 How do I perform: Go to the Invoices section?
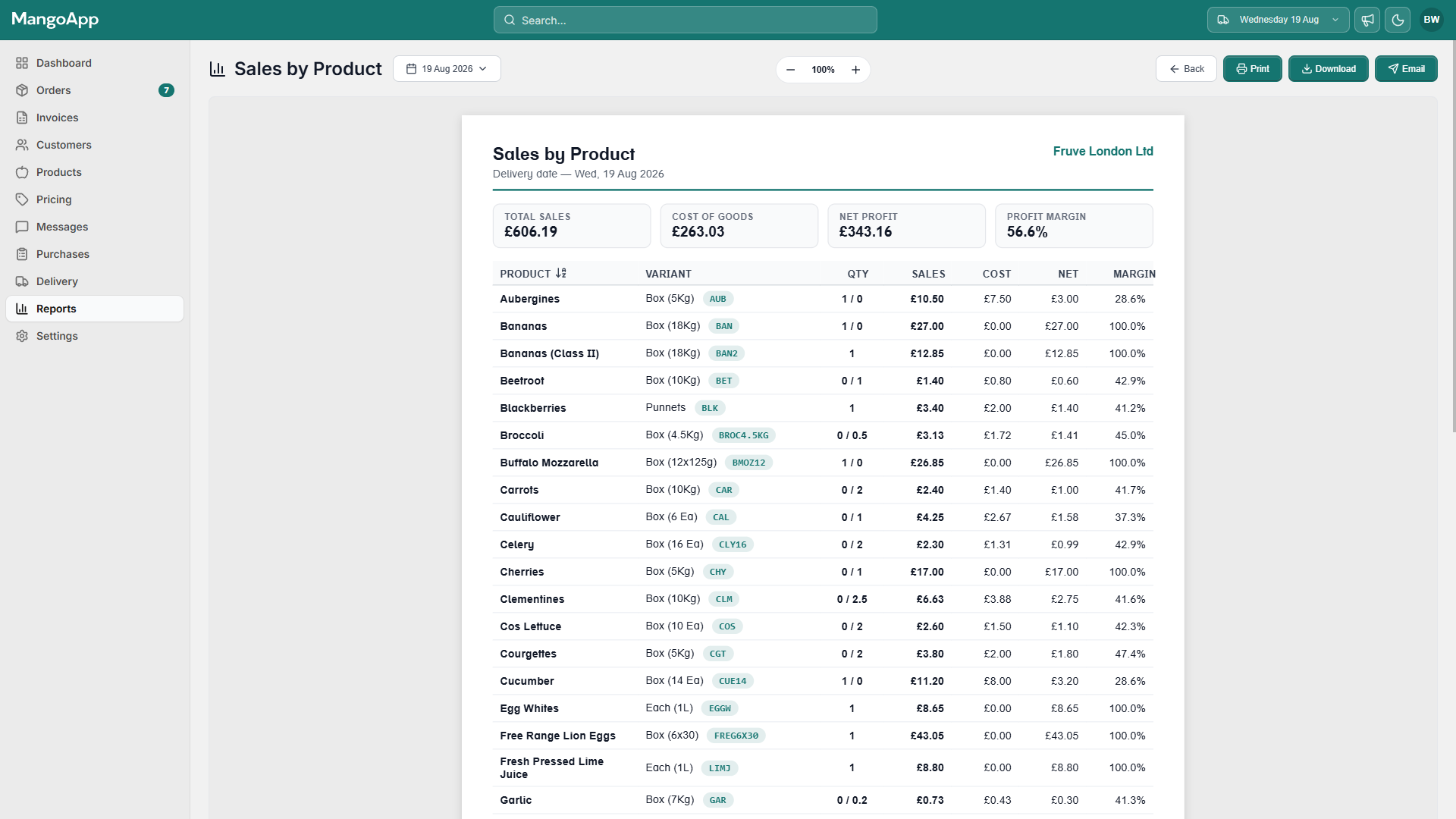point(95,118)
